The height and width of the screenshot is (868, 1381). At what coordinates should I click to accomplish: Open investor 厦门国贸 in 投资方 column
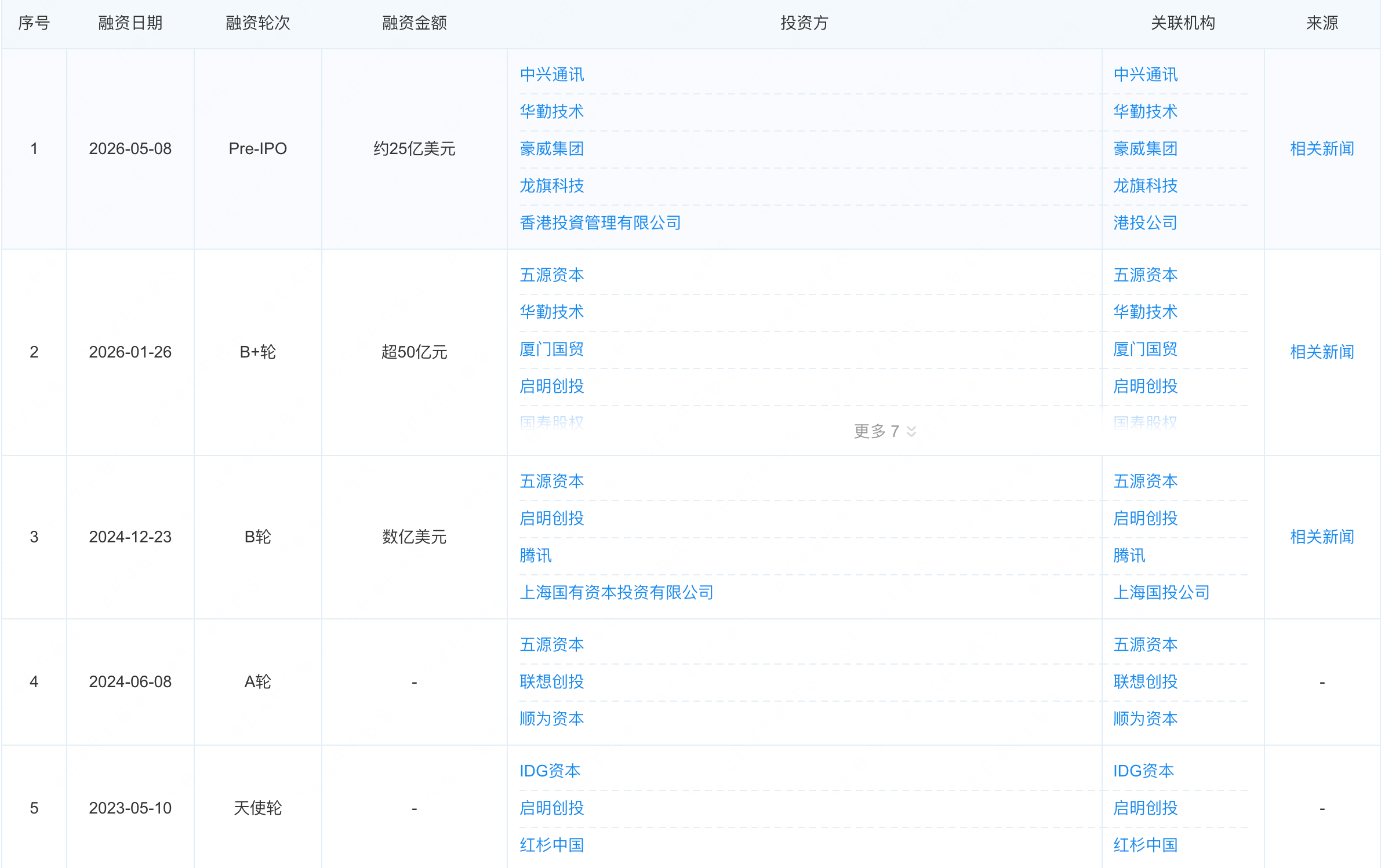(552, 349)
